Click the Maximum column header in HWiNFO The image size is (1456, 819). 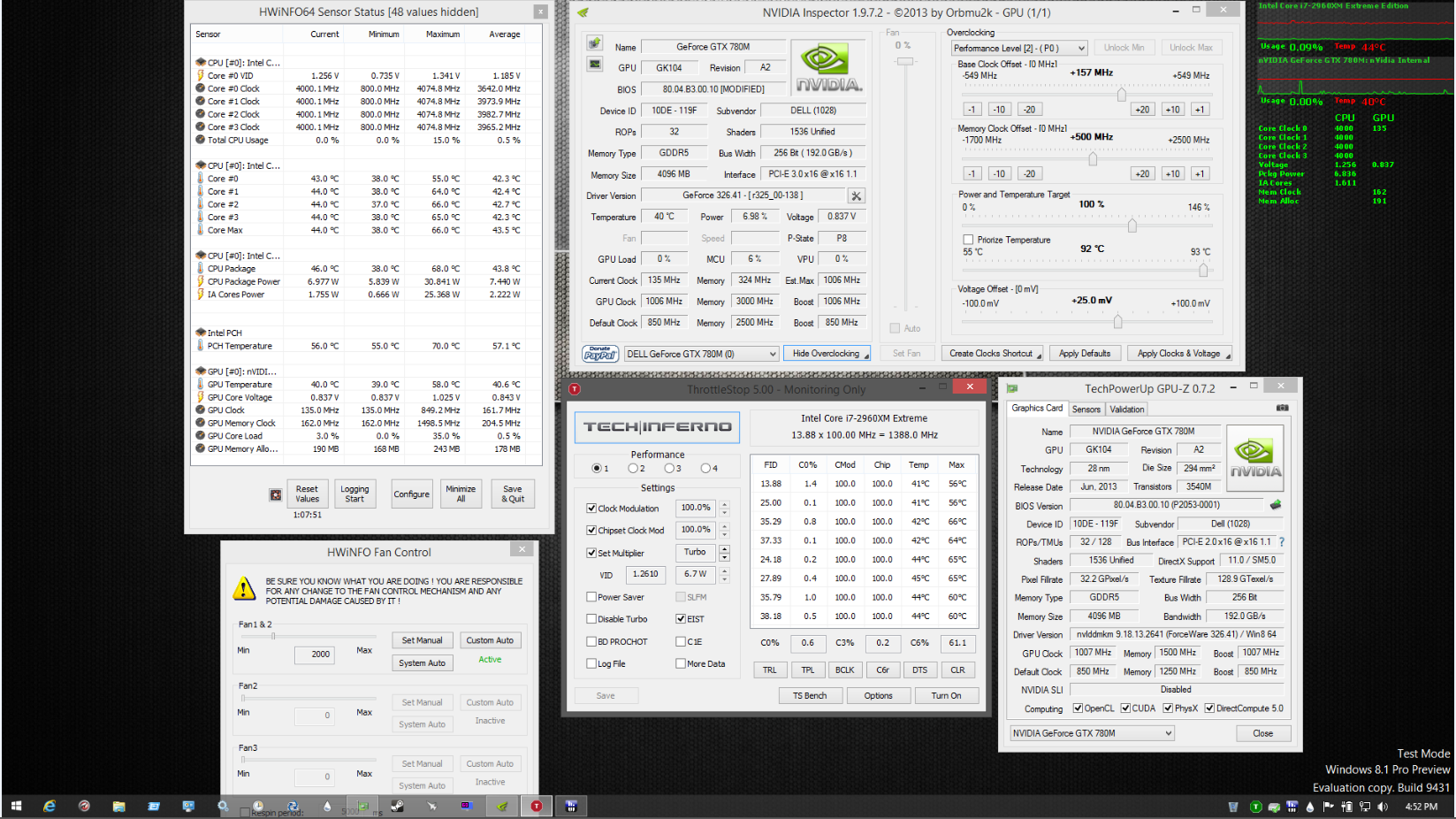(x=443, y=34)
